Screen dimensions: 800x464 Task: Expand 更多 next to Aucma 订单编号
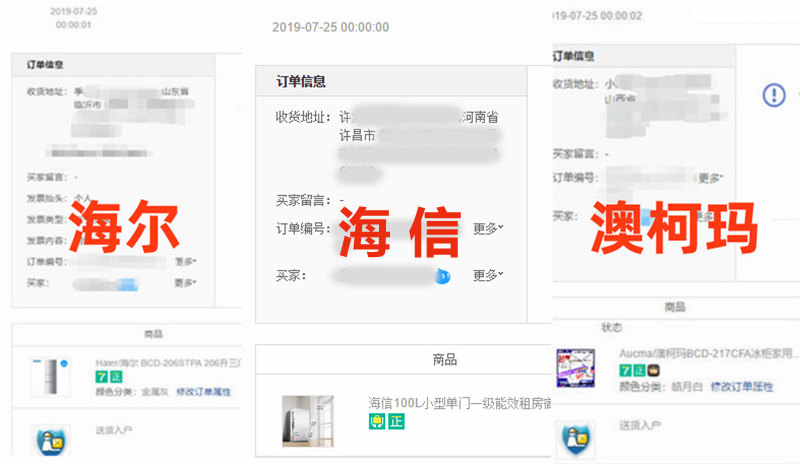tap(710, 178)
